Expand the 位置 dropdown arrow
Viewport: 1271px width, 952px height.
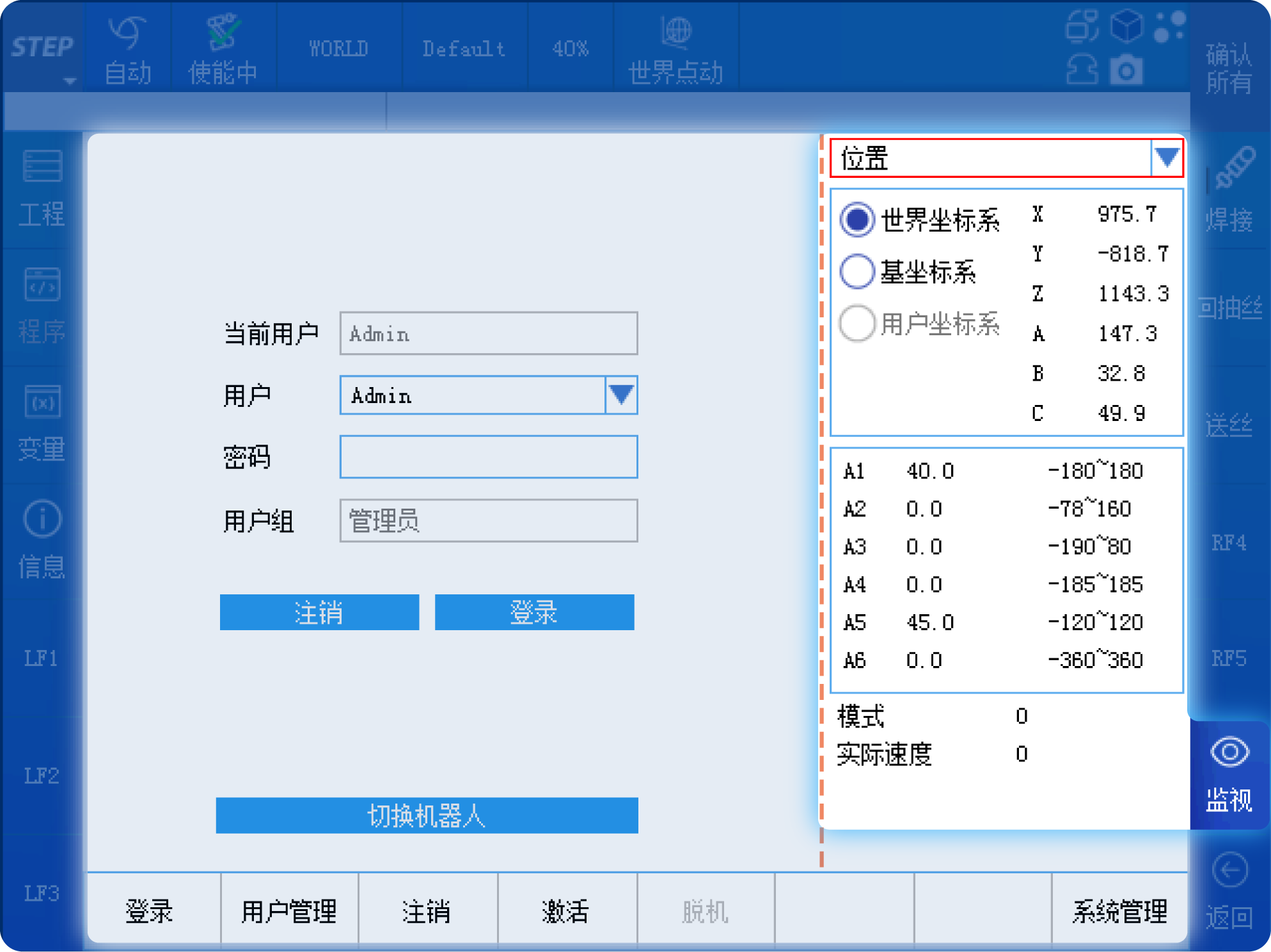(1167, 157)
